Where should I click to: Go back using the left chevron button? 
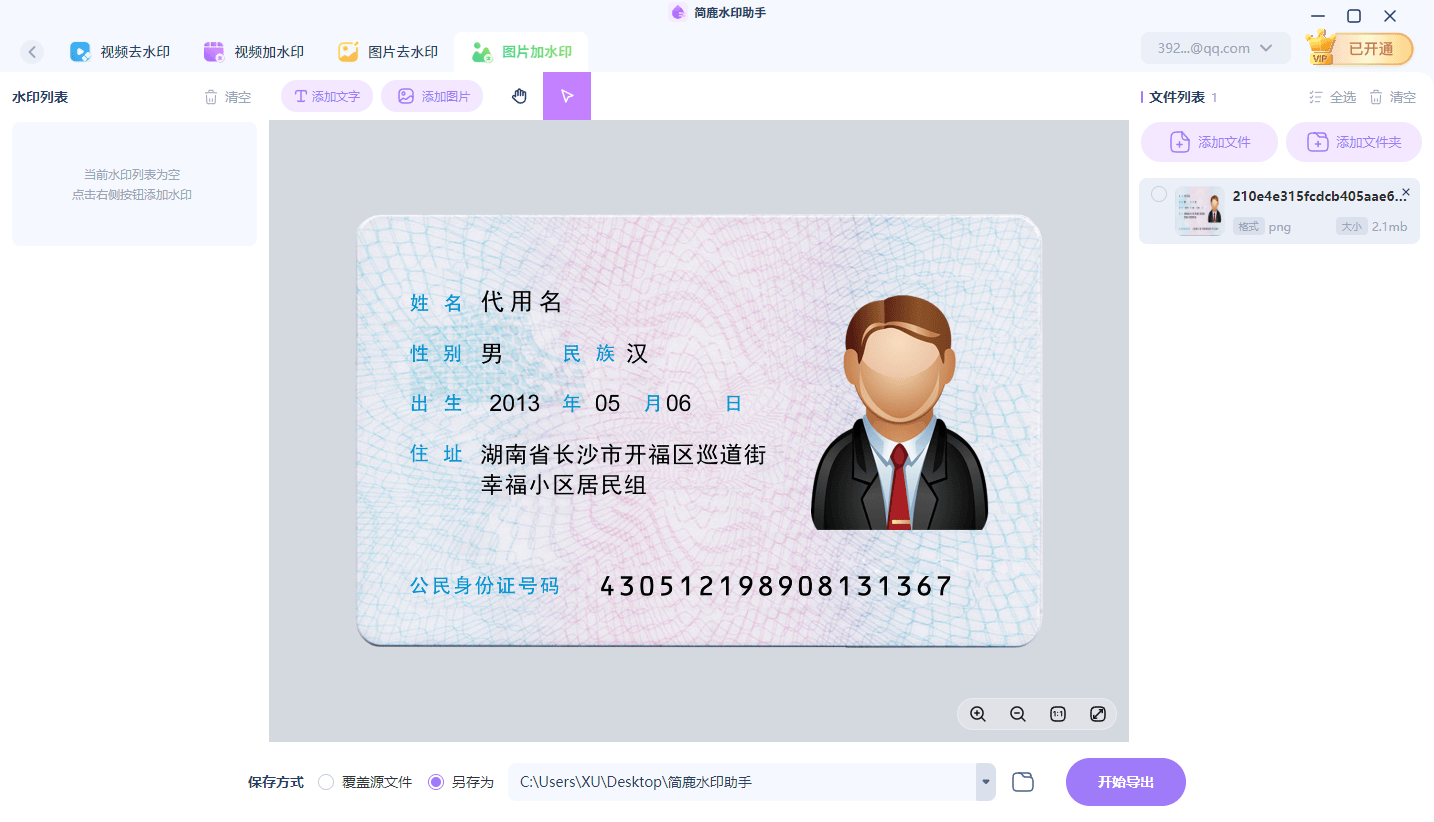tap(32, 52)
